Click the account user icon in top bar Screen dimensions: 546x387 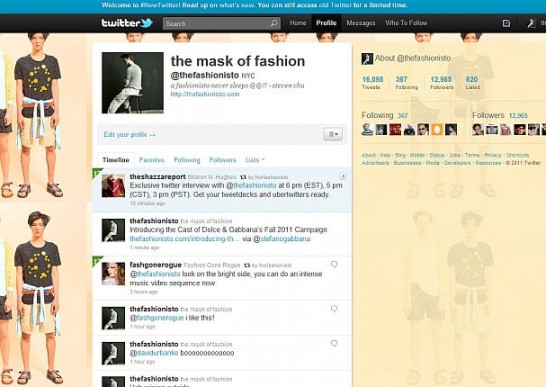[531, 23]
